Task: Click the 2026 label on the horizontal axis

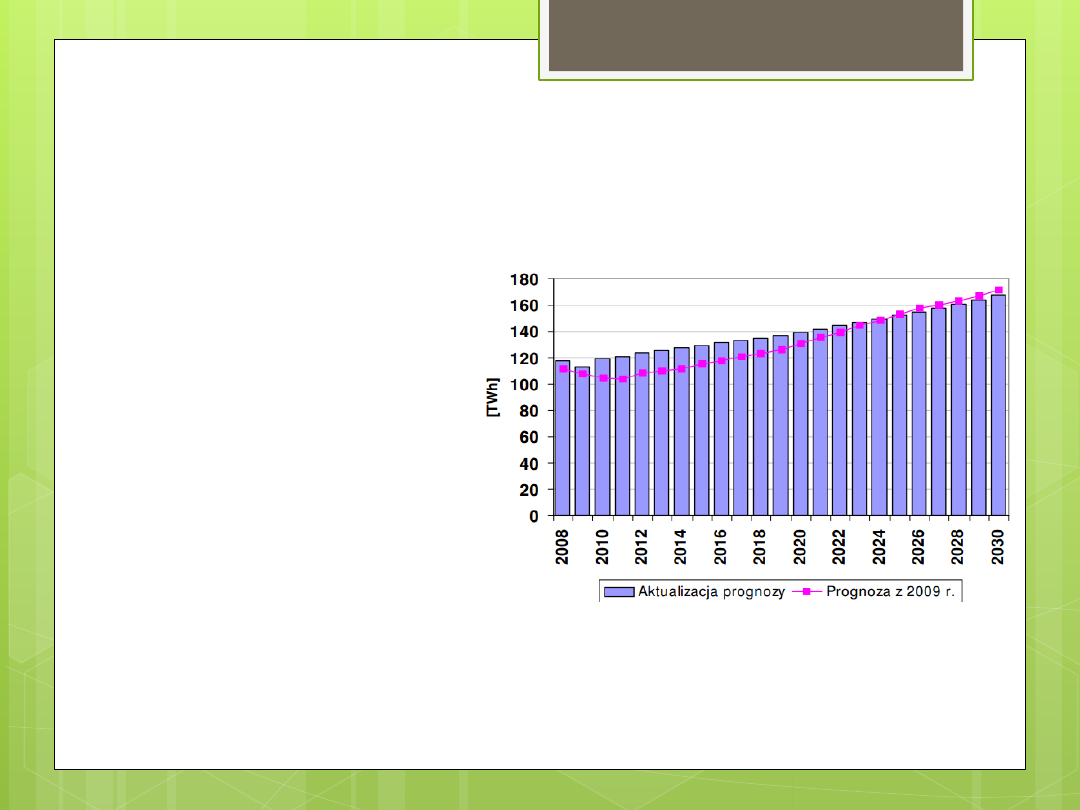Action: (x=919, y=548)
